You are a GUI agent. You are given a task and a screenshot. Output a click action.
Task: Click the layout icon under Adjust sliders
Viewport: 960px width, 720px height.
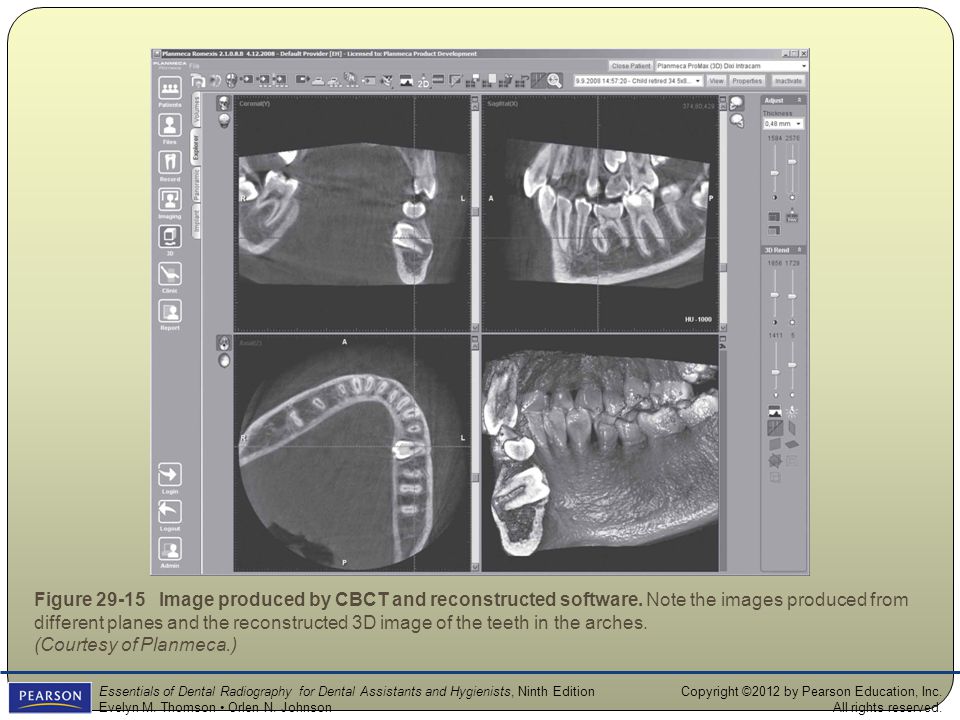[x=774, y=217]
